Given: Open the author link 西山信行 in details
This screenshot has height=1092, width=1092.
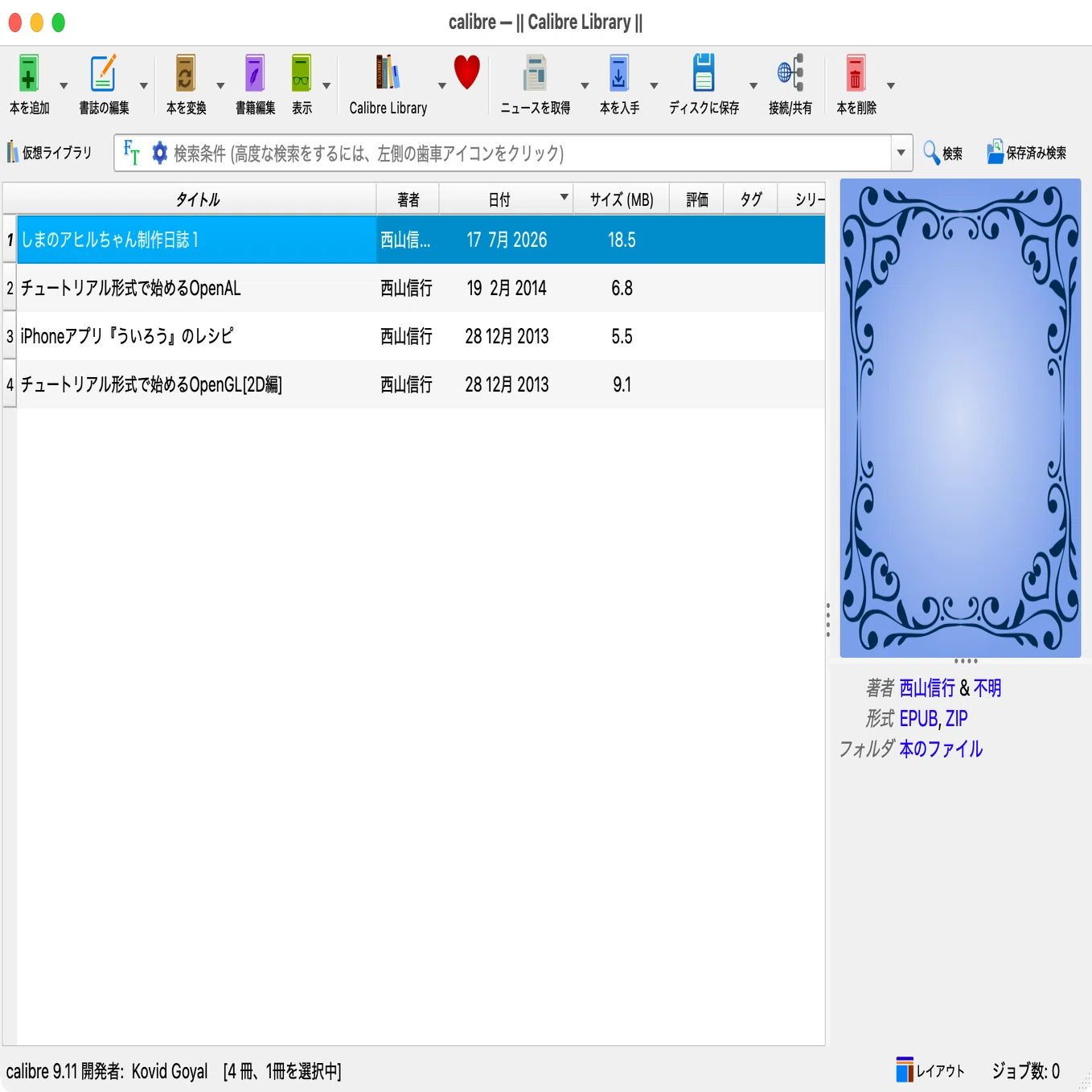Looking at the screenshot, I should coord(926,688).
